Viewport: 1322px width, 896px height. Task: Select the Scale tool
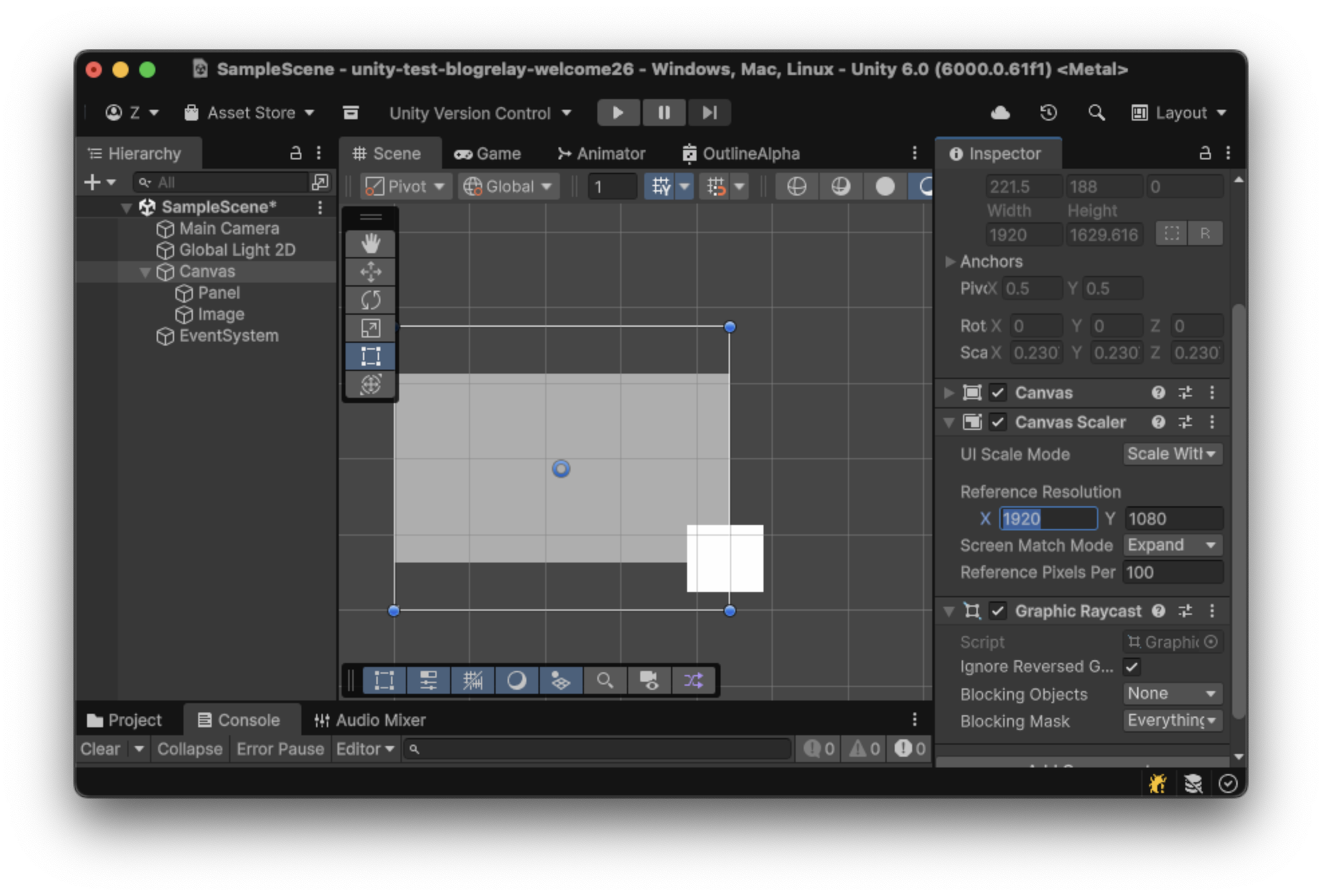click(x=370, y=328)
